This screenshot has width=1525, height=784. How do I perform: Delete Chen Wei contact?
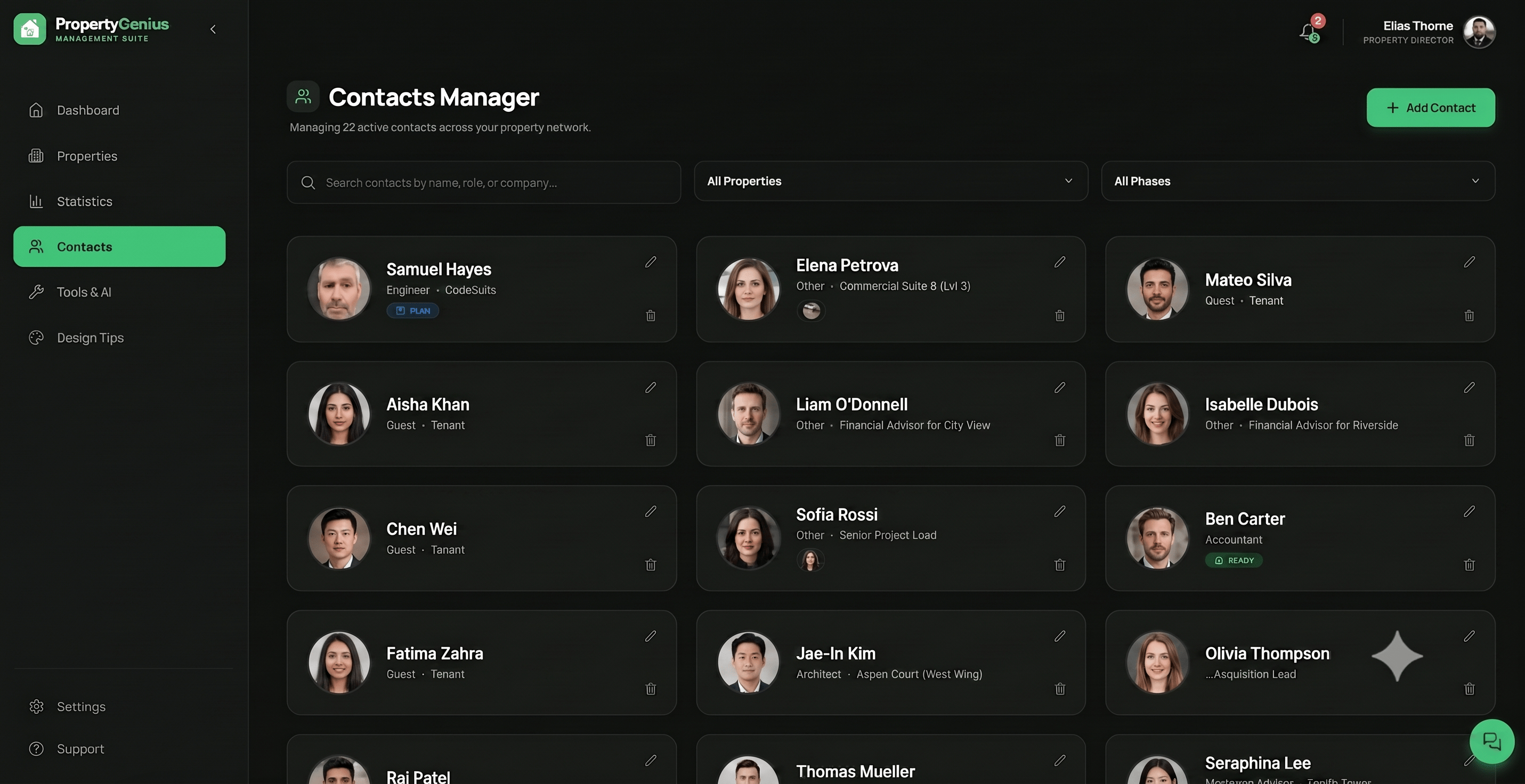tap(651, 565)
